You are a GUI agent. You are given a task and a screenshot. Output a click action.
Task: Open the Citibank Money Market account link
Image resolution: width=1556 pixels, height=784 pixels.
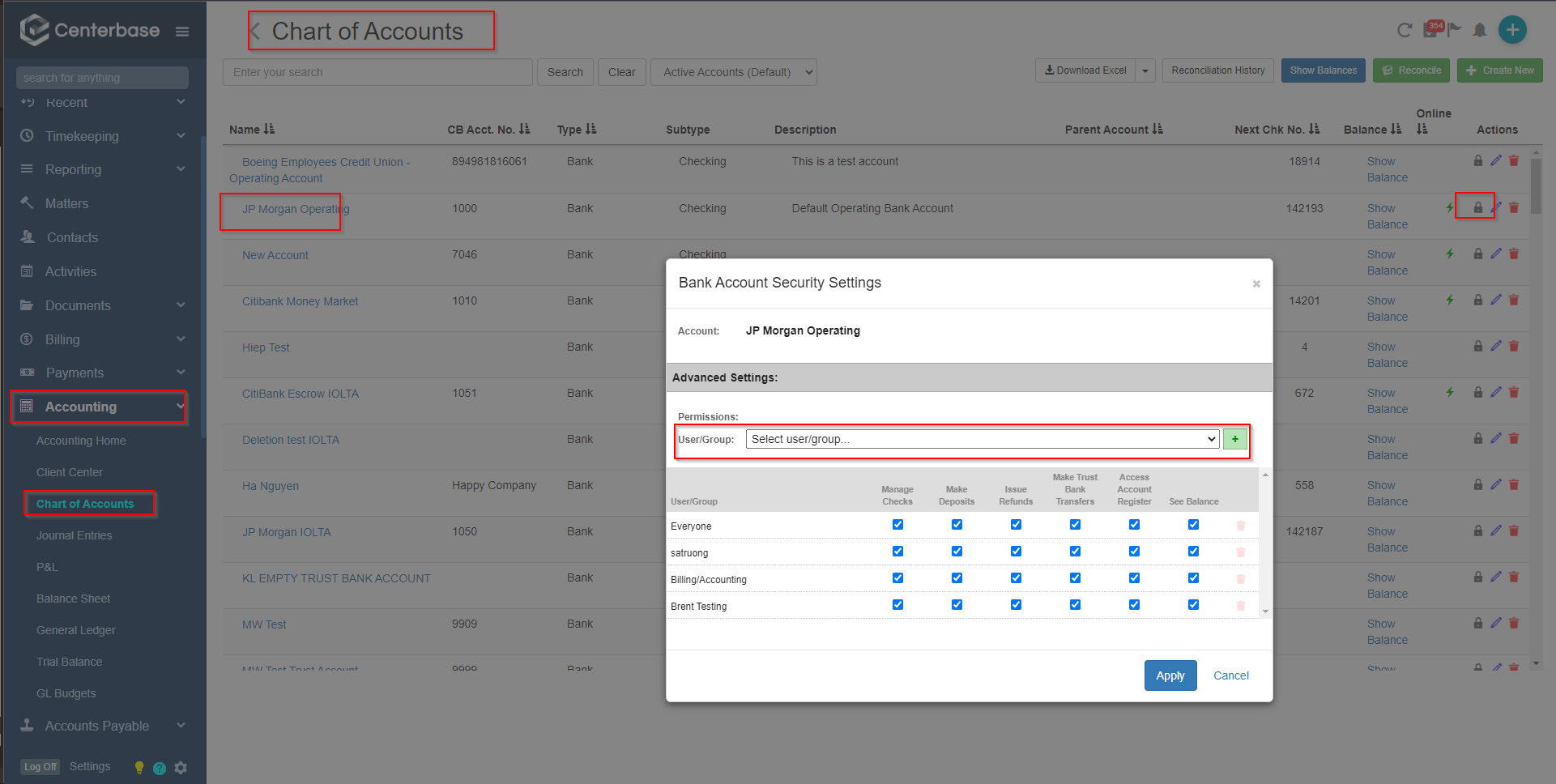[300, 301]
